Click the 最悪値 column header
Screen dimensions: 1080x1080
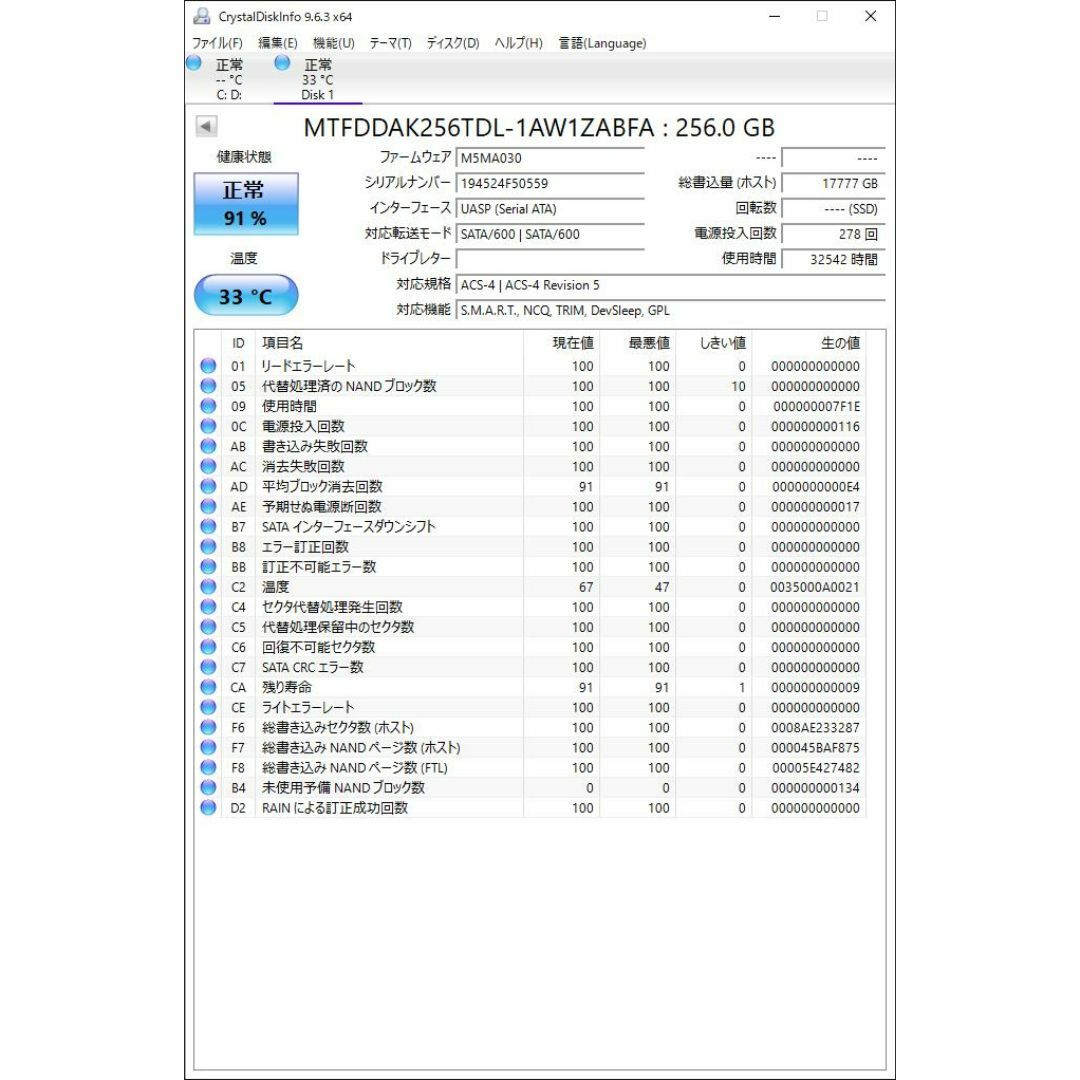pyautogui.click(x=637, y=343)
